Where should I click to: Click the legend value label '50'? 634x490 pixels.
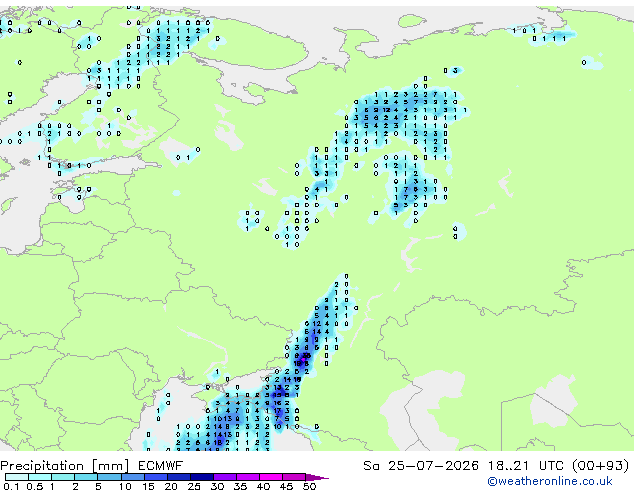(310, 486)
